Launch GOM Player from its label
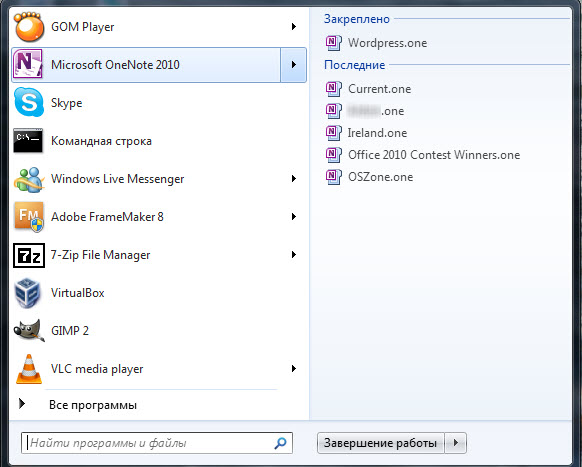The height and width of the screenshot is (467, 582). (x=82, y=27)
